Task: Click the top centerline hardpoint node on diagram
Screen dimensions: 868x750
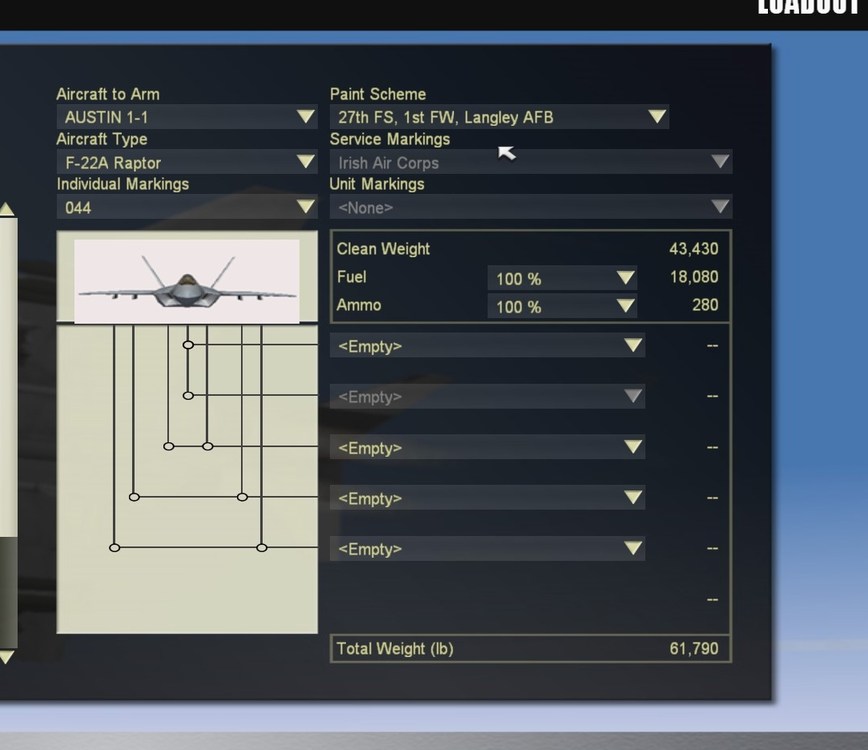Action: pos(188,345)
